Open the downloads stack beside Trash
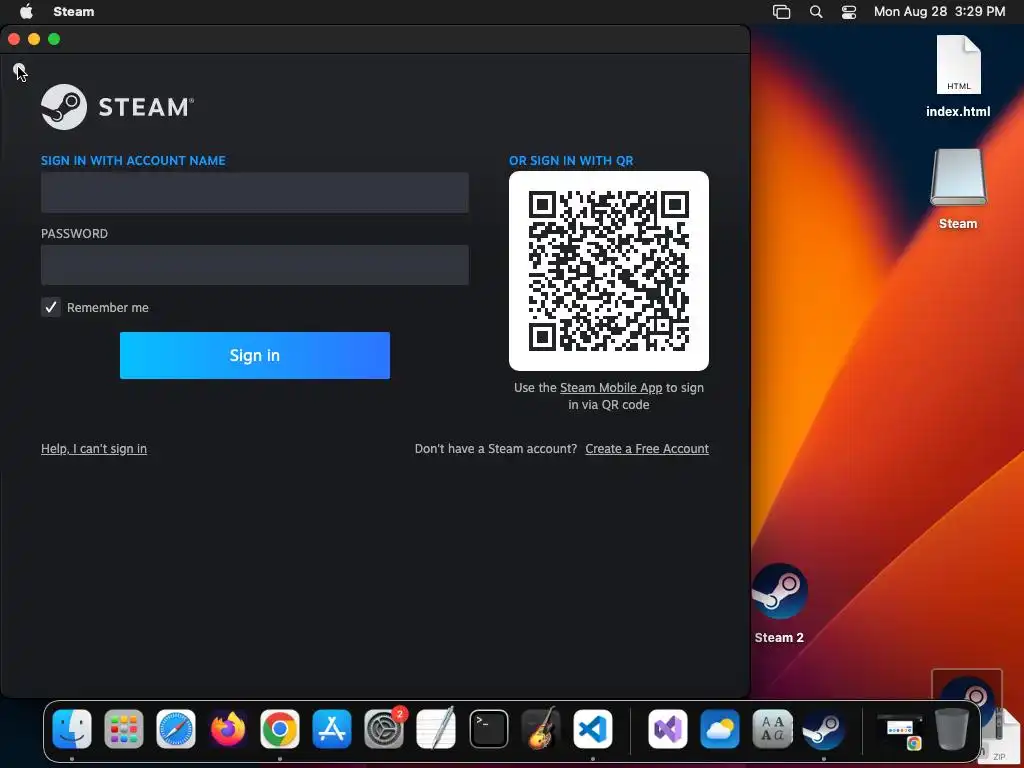1024x768 pixels. click(899, 730)
